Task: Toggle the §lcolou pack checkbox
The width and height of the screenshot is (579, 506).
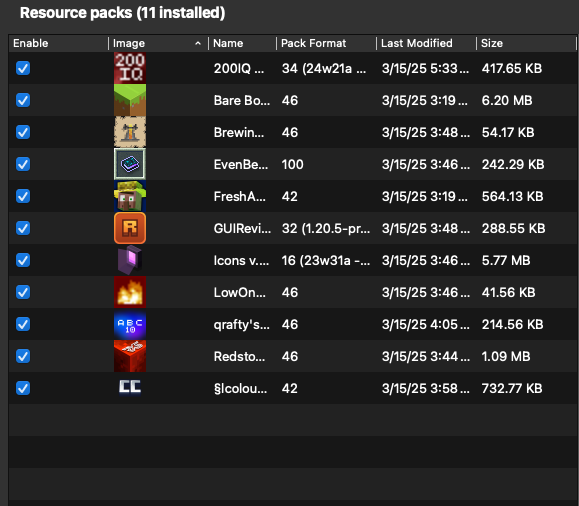Action: (x=23, y=388)
